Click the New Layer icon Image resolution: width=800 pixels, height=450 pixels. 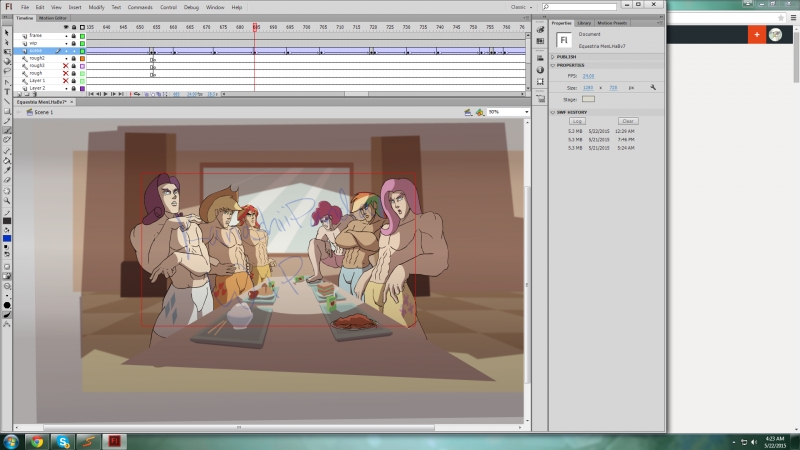pyautogui.click(x=19, y=94)
